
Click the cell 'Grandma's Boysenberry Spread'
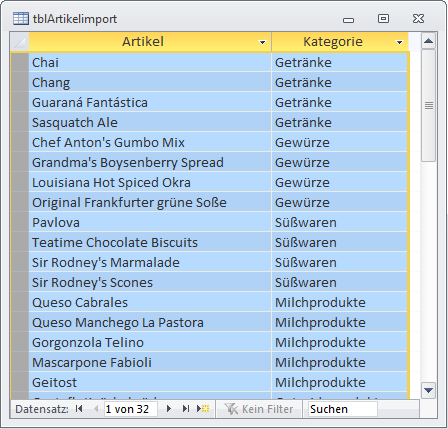pos(150,162)
